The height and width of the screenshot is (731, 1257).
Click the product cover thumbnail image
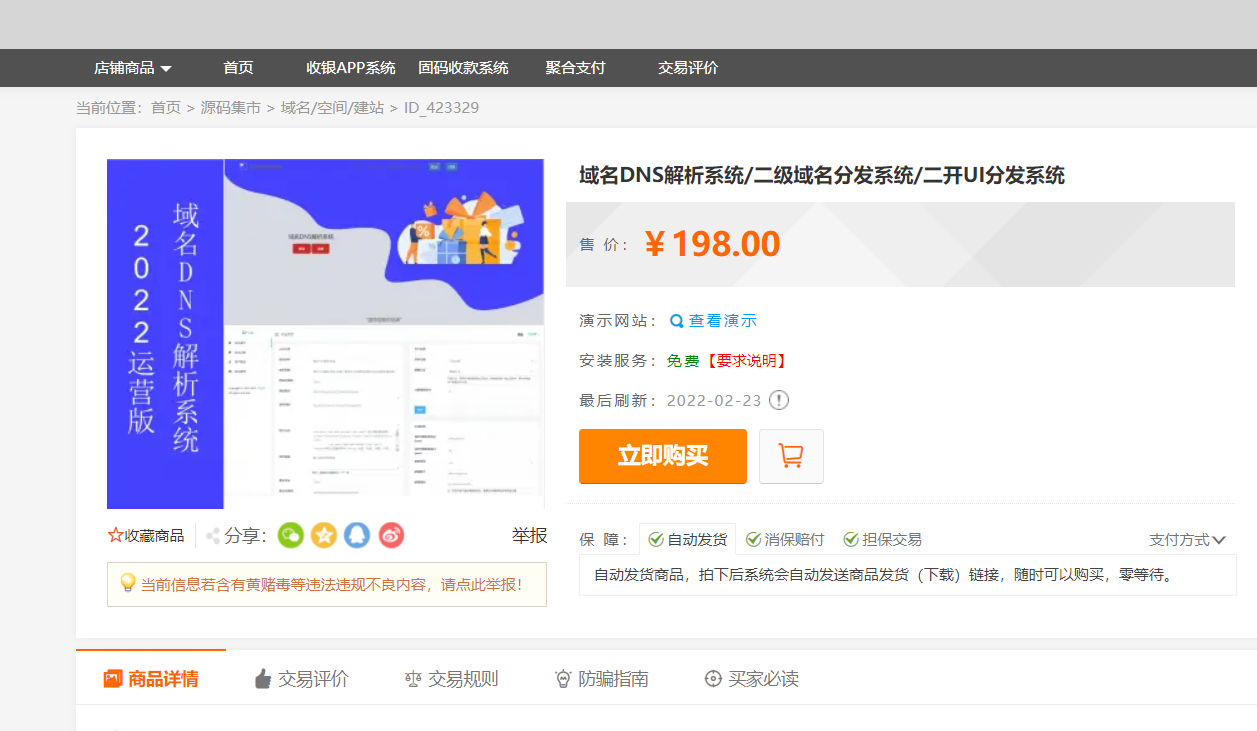(325, 333)
